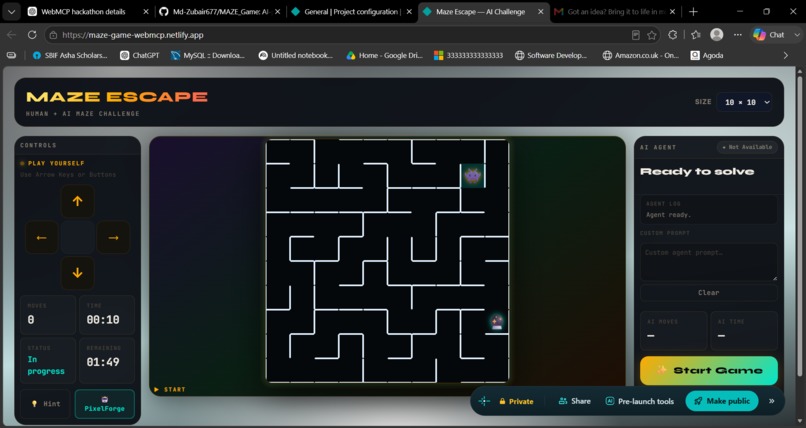The width and height of the screenshot is (806, 428).
Task: Move right with the right arrow button
Action: coord(114,237)
